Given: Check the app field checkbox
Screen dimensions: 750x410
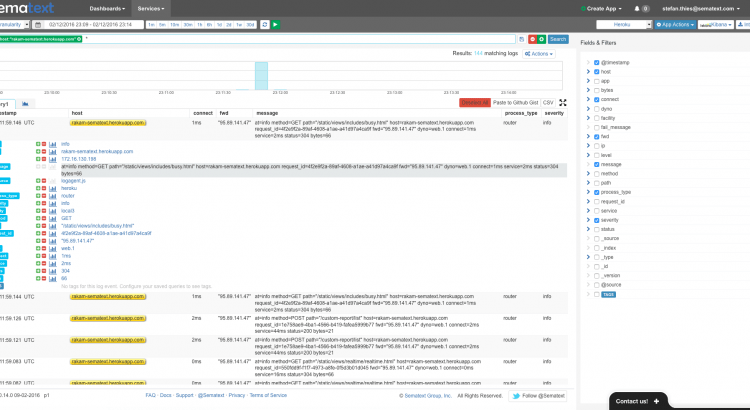Looking at the screenshot, I should click(596, 81).
